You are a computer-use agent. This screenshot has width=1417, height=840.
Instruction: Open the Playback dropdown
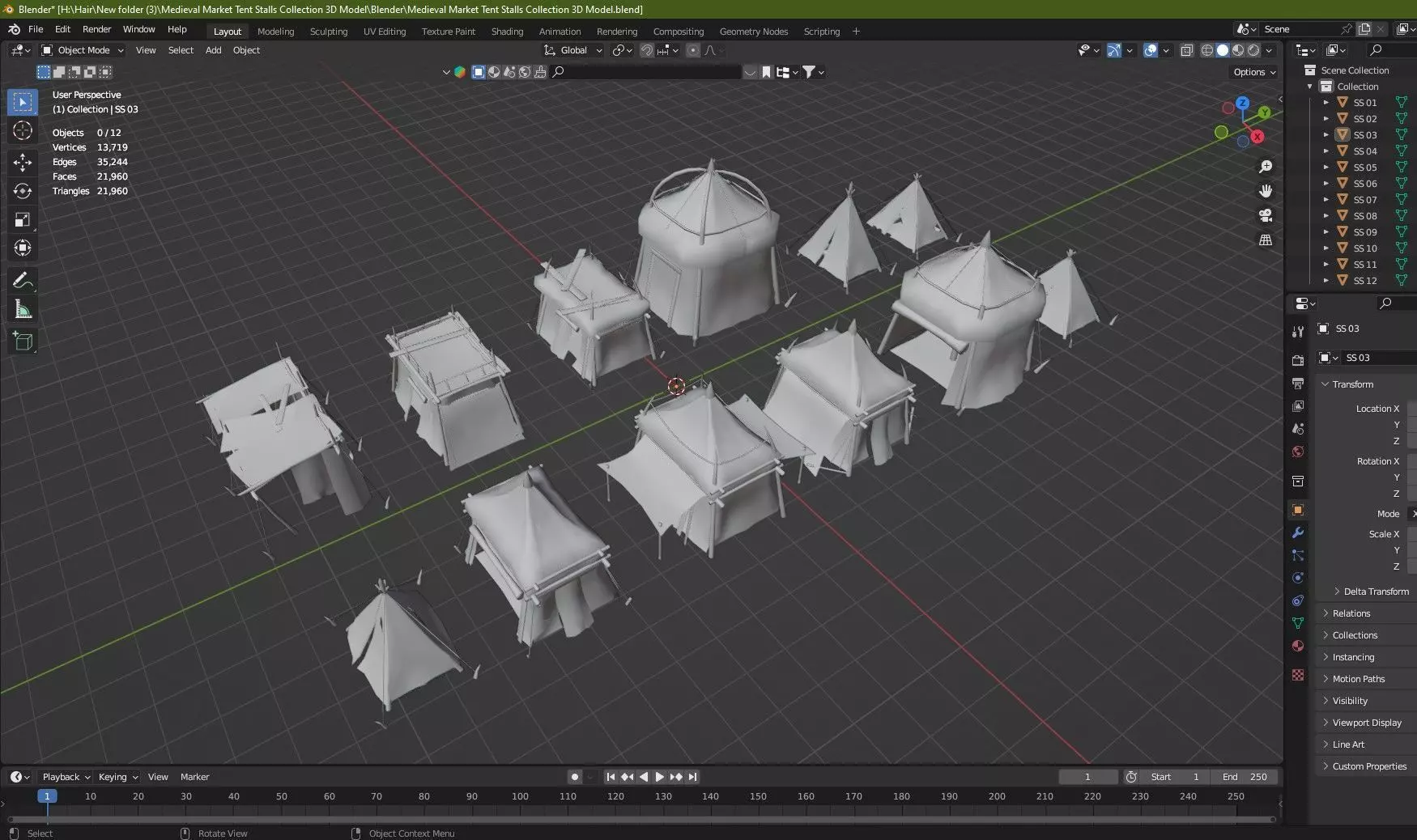coord(66,777)
